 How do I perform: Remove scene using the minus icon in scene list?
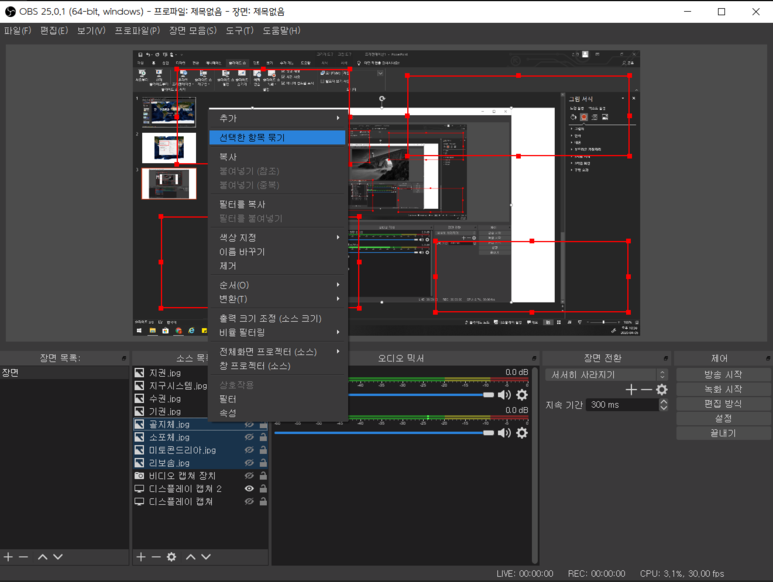pyautogui.click(x=23, y=557)
